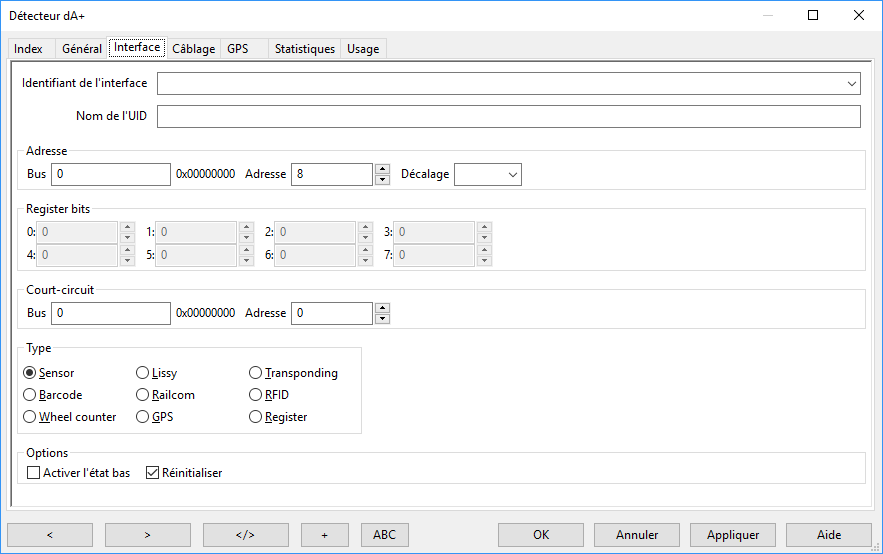Increase the Adresse value with up arrow

[382, 169]
